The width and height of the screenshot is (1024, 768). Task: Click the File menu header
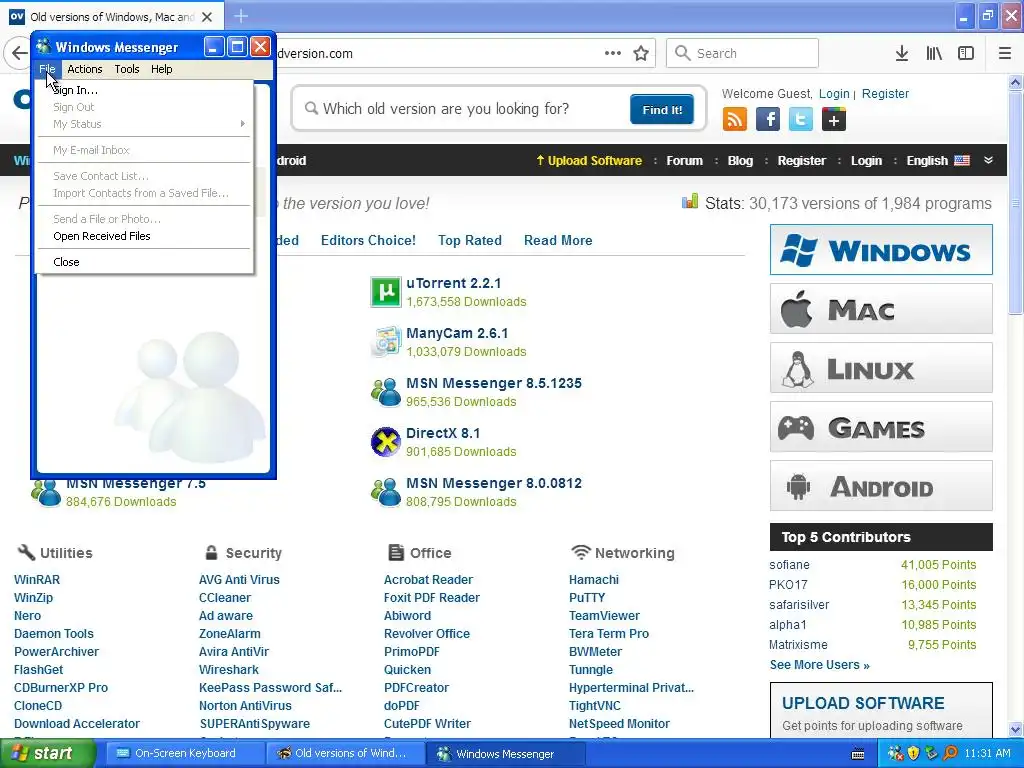(x=47, y=69)
